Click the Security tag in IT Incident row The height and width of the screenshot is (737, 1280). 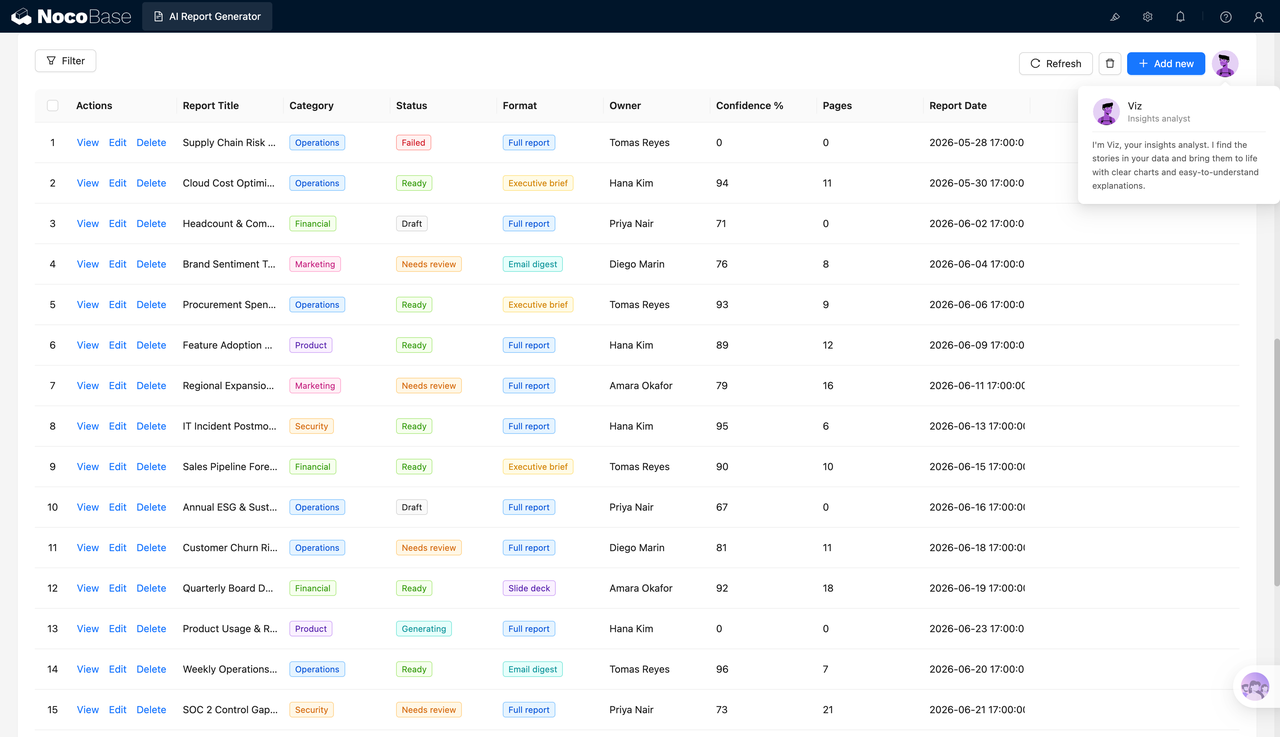click(x=311, y=426)
